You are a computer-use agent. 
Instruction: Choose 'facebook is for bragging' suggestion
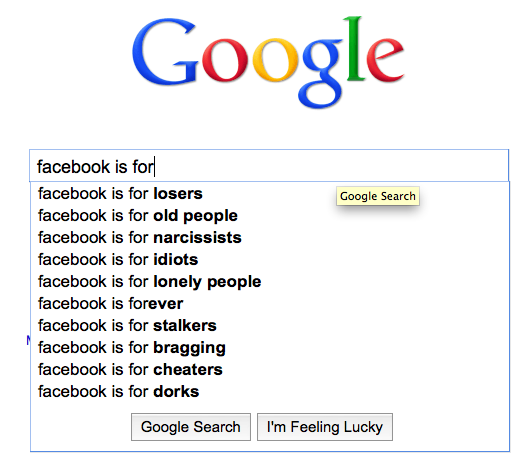pos(270,348)
